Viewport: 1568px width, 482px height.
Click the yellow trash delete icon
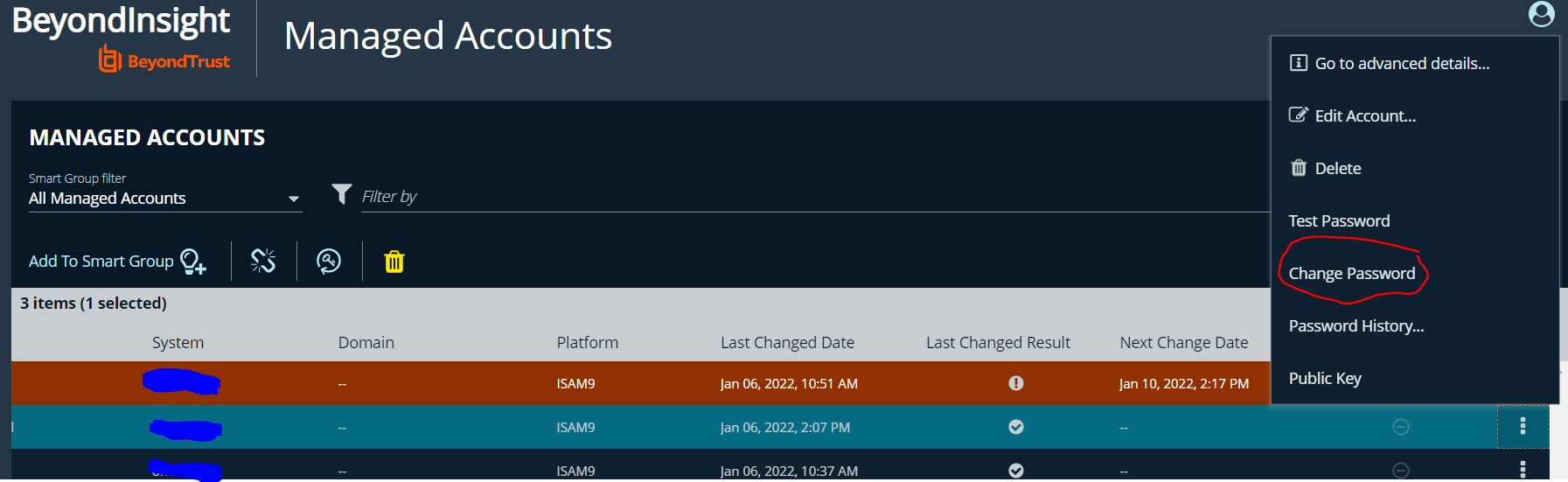click(x=394, y=262)
